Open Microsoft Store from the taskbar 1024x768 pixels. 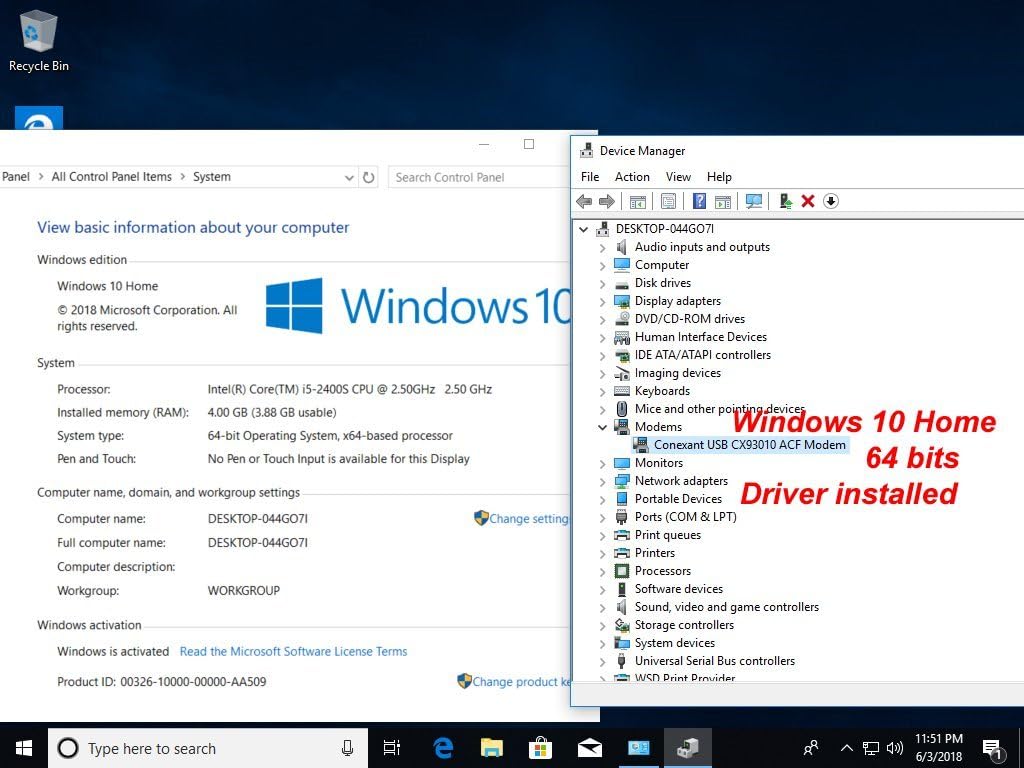(x=540, y=748)
